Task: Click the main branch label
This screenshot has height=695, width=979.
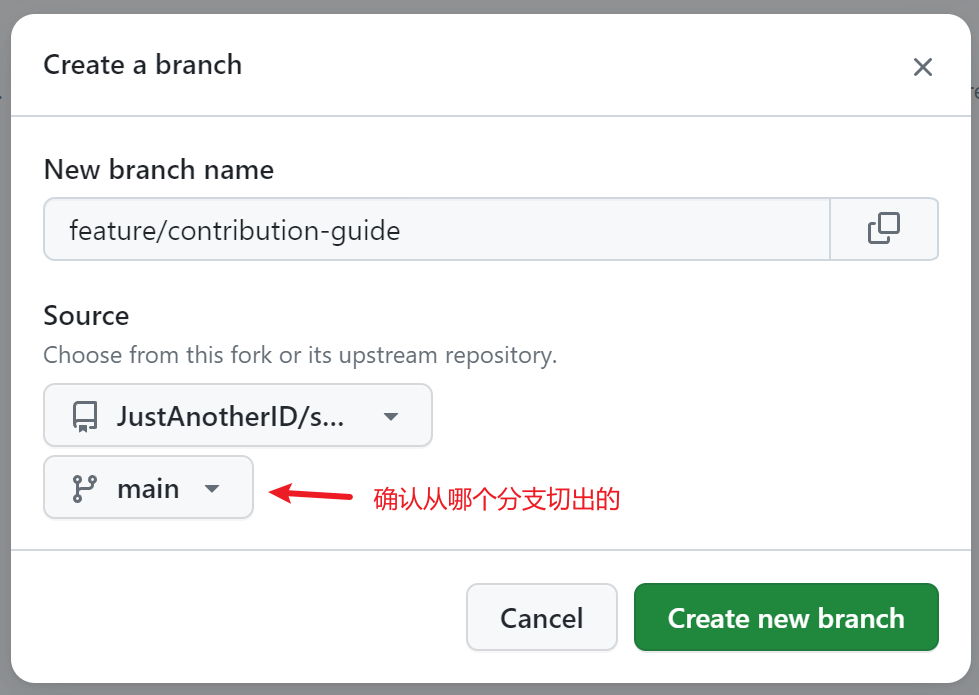Action: pos(148,489)
